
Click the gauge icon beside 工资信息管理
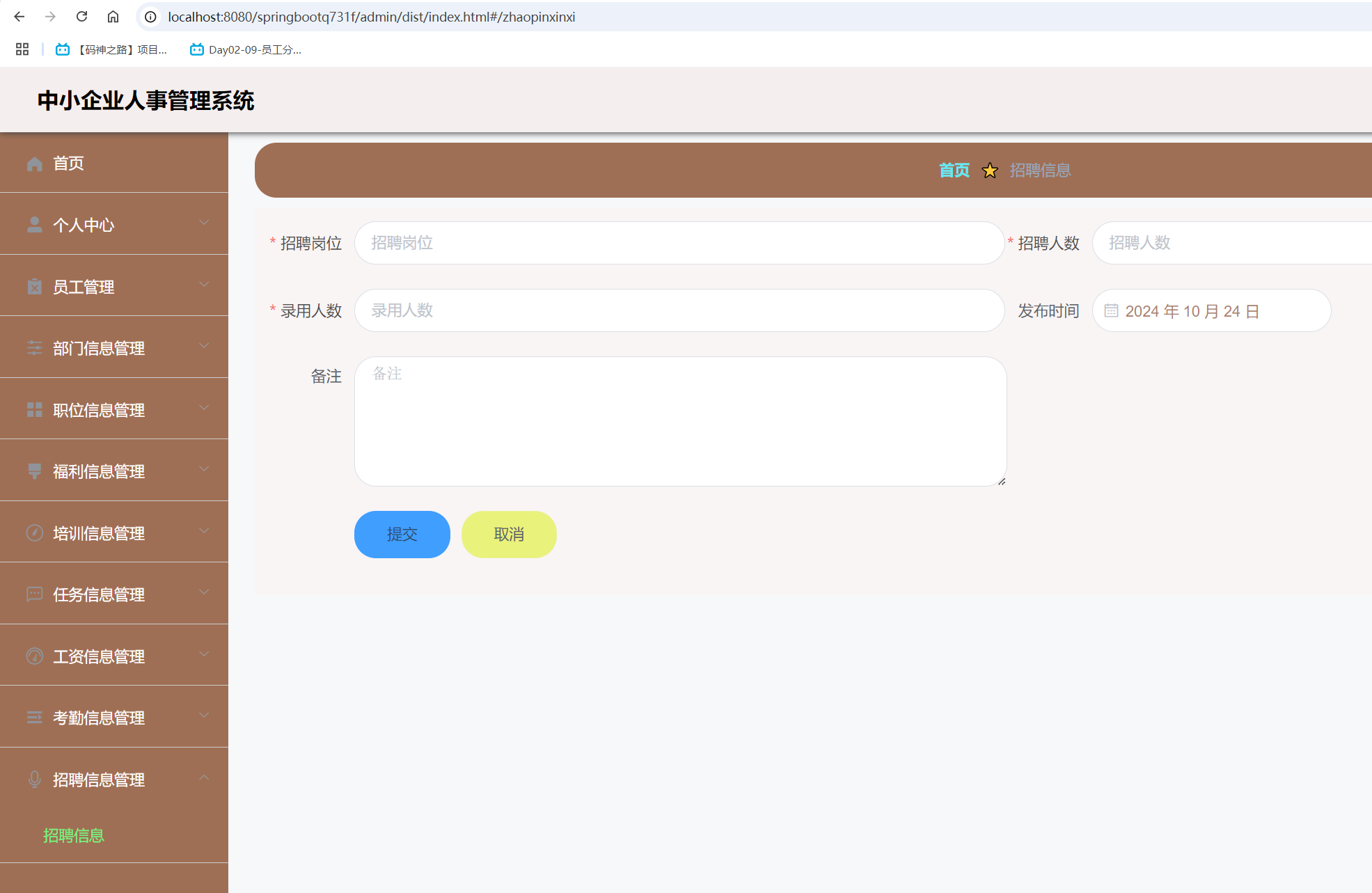[35, 656]
